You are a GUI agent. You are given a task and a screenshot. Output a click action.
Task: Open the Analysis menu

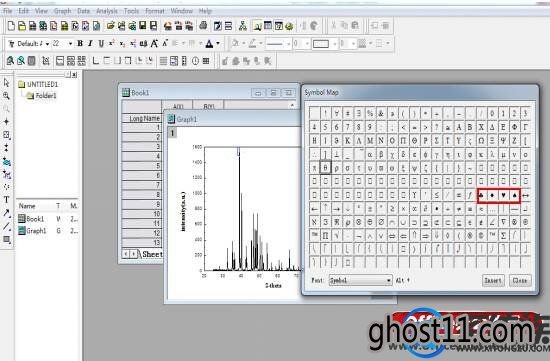pos(107,11)
